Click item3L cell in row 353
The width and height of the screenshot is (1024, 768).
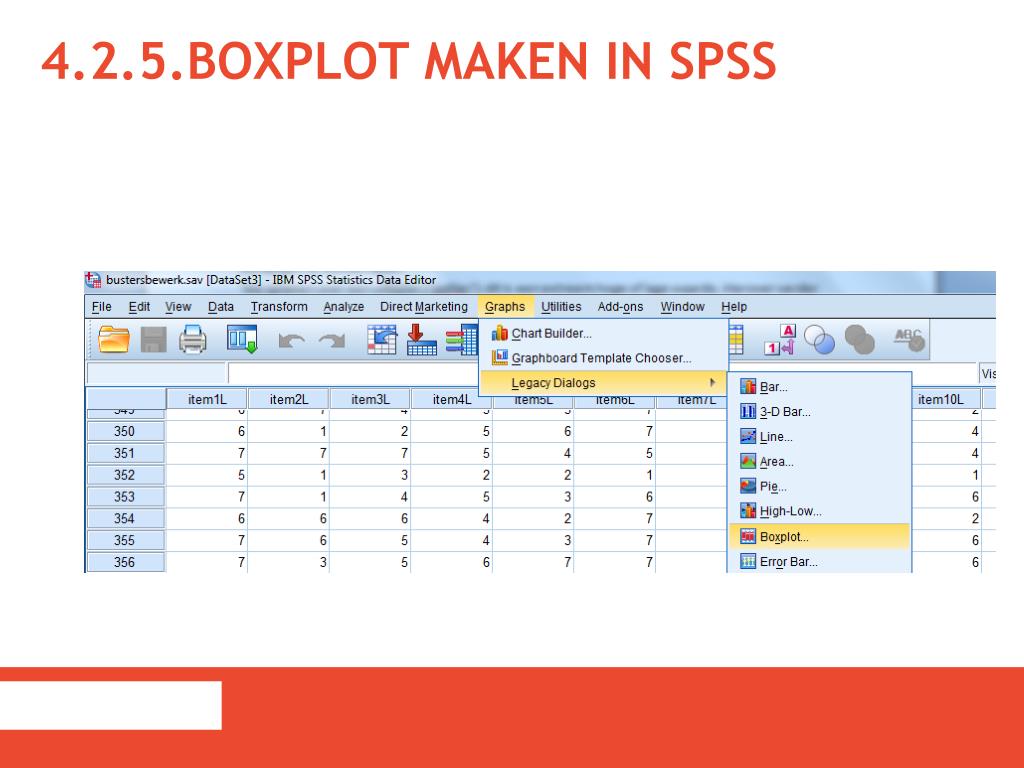click(x=370, y=497)
